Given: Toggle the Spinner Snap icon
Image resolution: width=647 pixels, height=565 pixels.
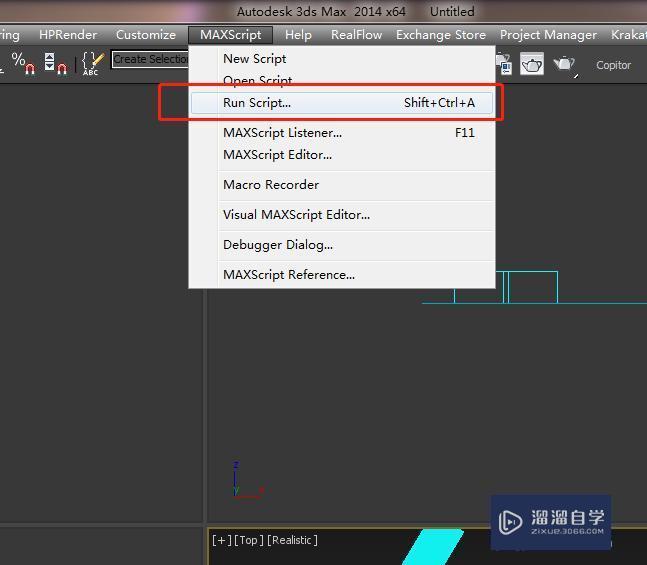Looking at the screenshot, I should point(55,63).
